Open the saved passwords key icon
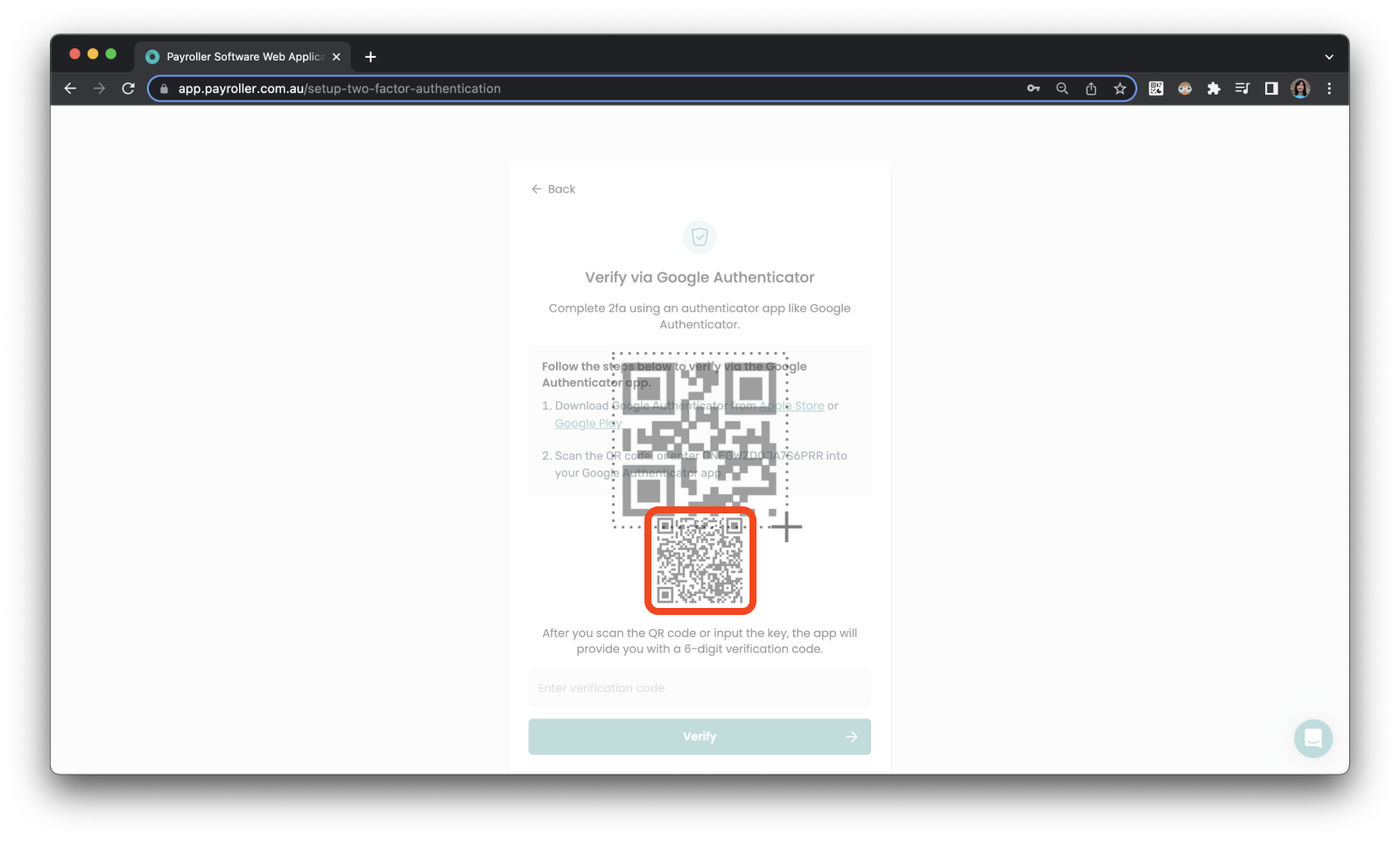This screenshot has height=841, width=1400. (1033, 88)
